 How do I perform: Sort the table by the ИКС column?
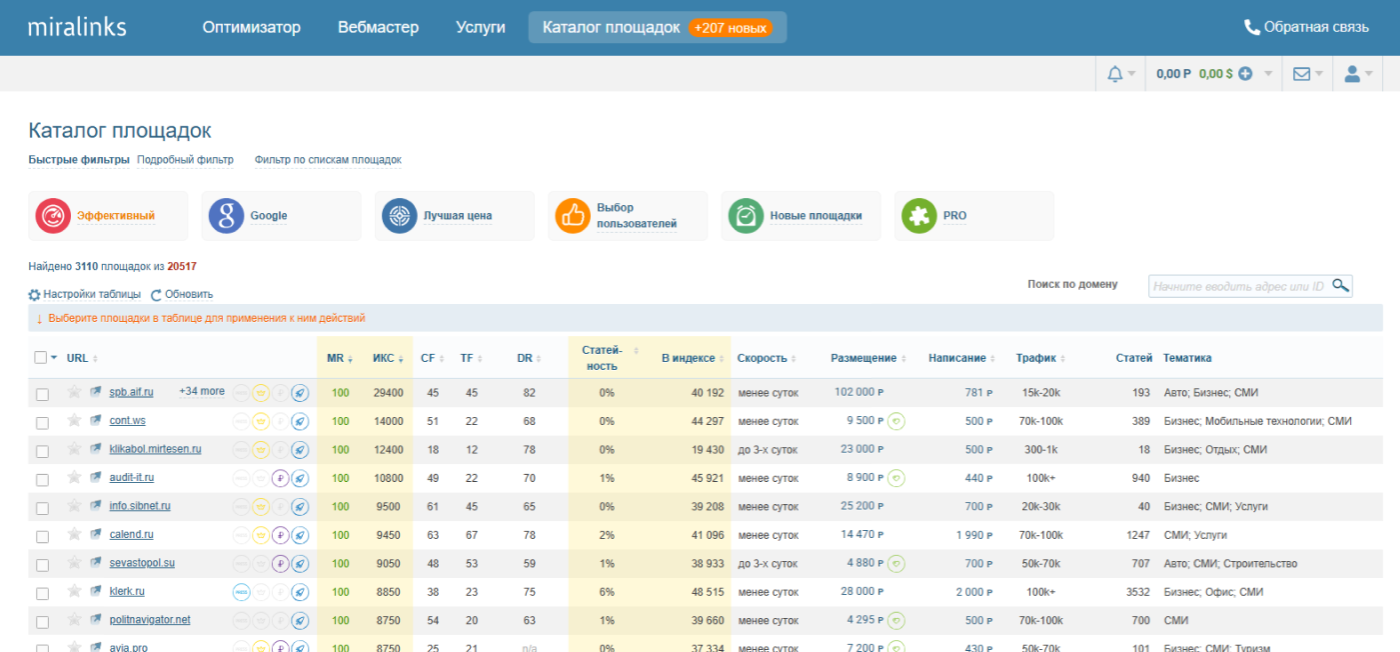[x=390, y=358]
